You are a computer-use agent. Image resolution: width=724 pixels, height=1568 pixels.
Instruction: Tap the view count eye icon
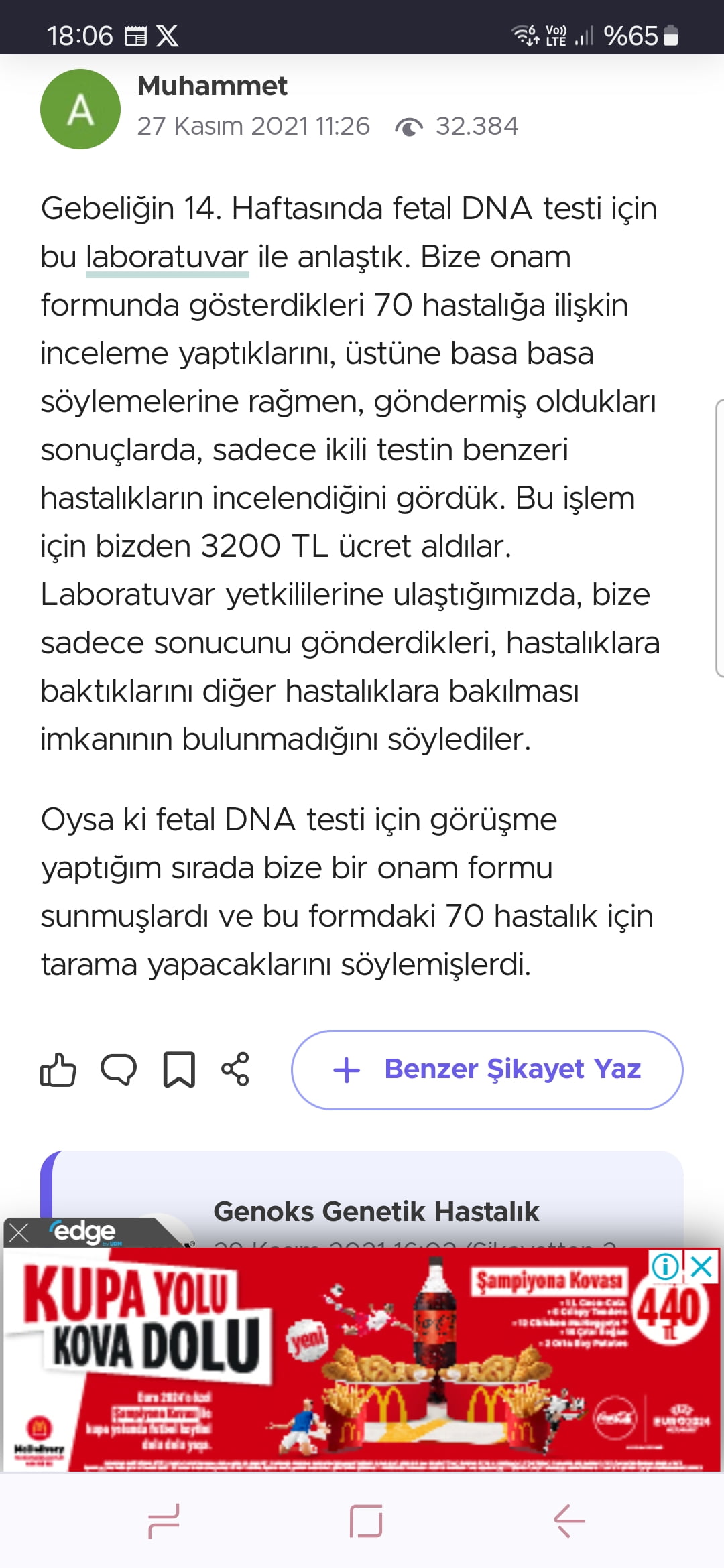(408, 127)
